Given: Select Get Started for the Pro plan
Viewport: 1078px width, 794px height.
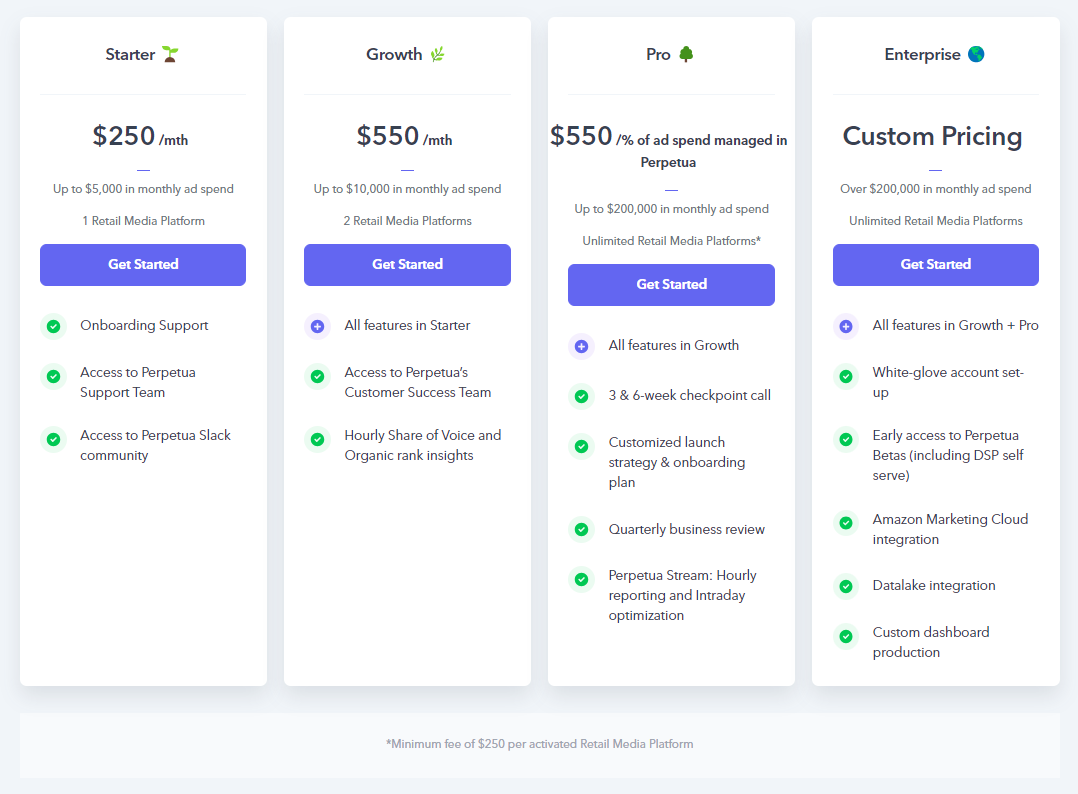Looking at the screenshot, I should point(671,285).
